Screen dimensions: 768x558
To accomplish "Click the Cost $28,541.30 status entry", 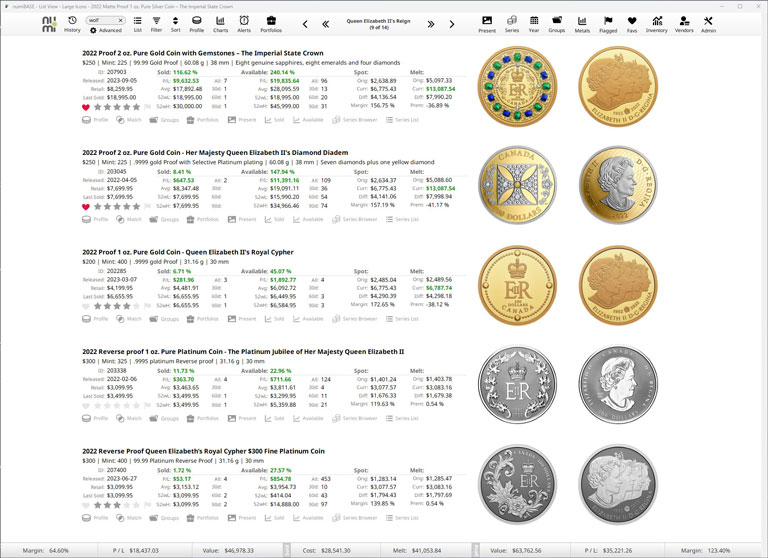I will [x=326, y=551].
